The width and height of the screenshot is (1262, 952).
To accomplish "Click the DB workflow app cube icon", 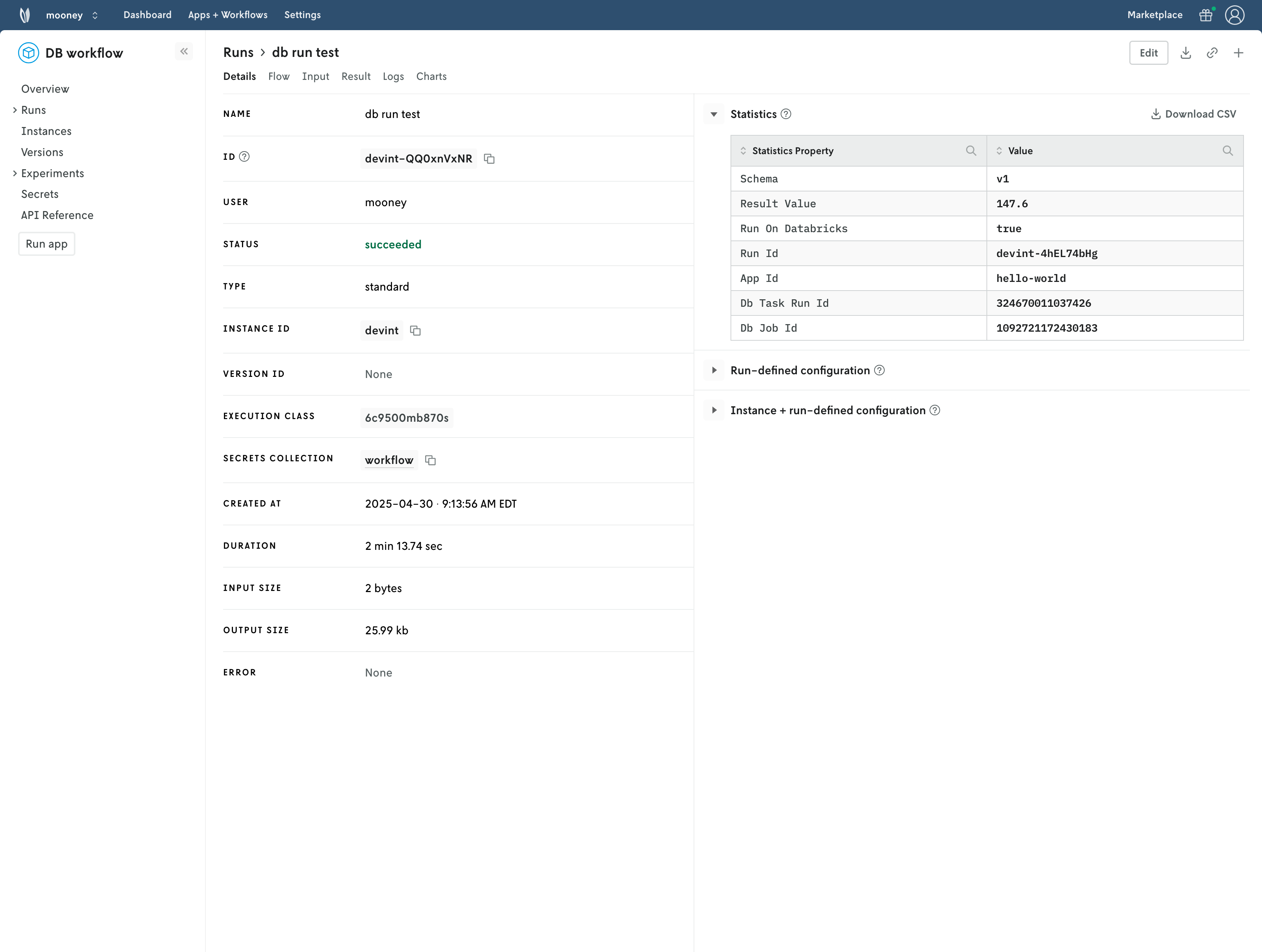I will tap(29, 52).
